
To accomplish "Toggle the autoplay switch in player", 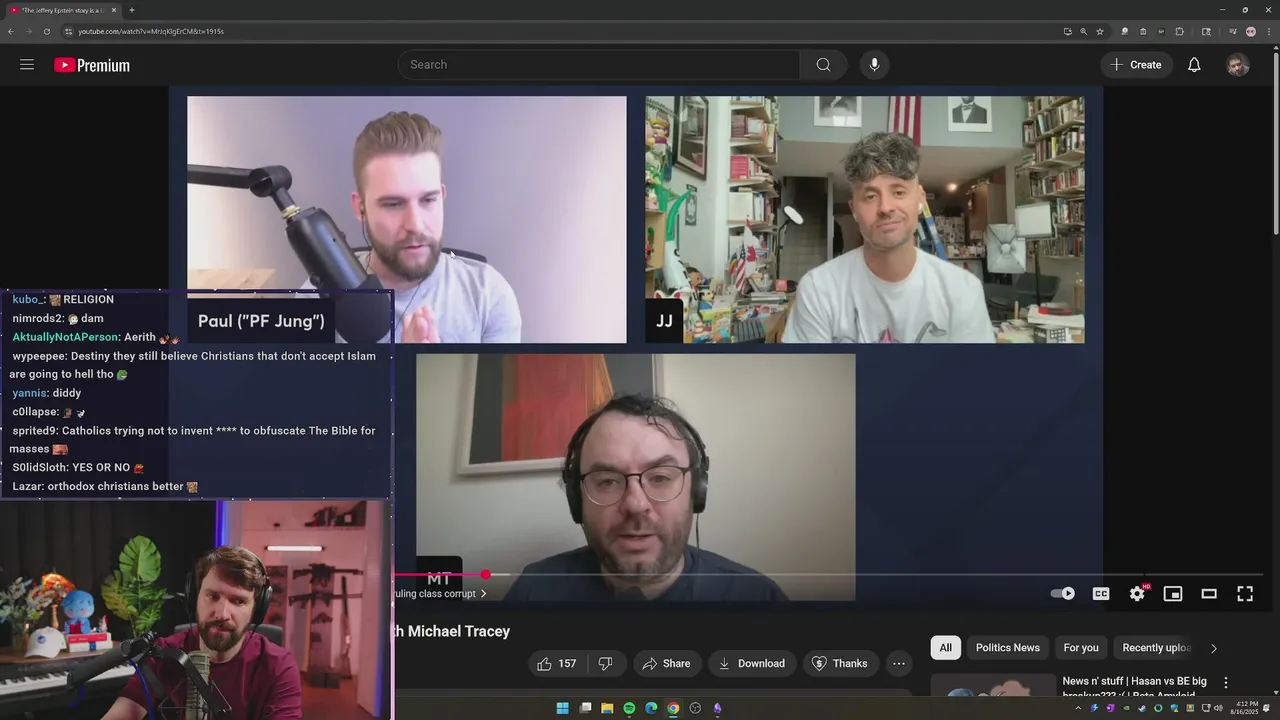I will click(1063, 593).
